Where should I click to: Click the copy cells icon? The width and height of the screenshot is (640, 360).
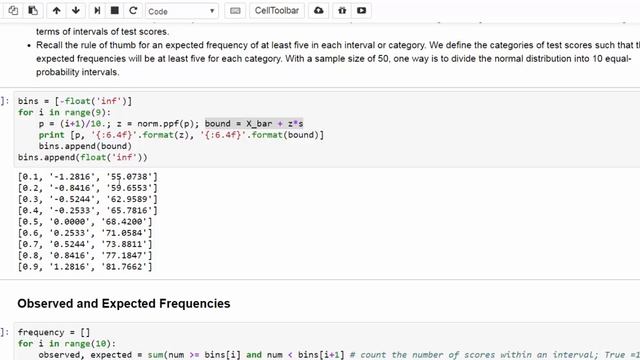tap(13, 11)
